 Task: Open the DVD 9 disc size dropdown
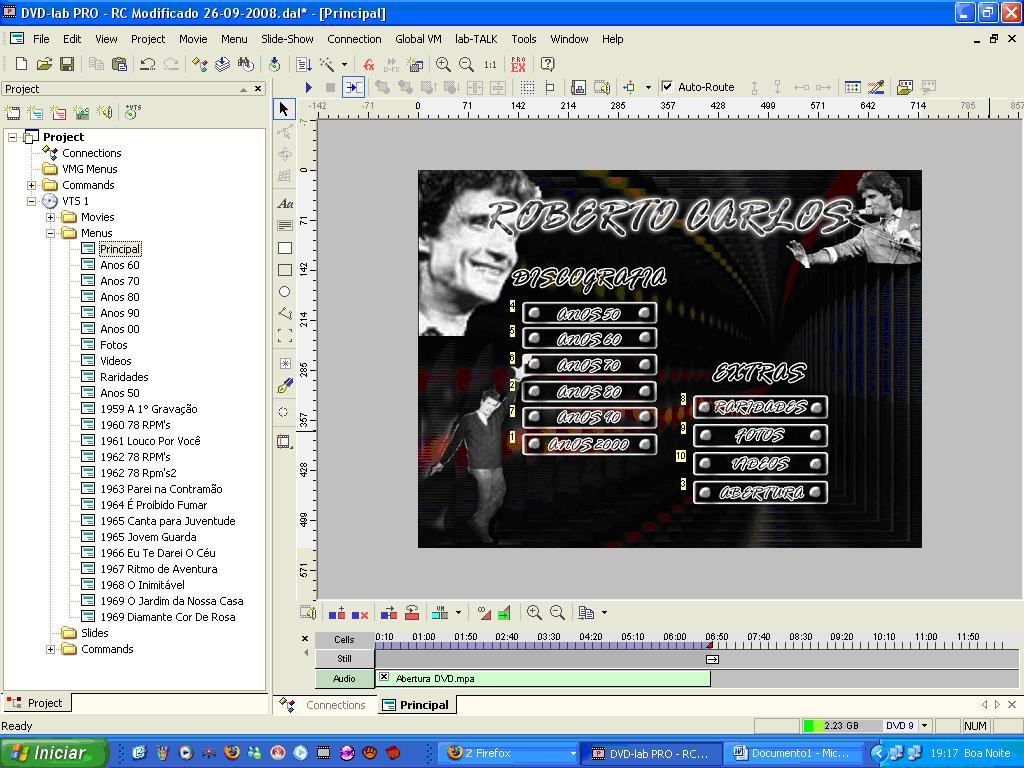(925, 726)
